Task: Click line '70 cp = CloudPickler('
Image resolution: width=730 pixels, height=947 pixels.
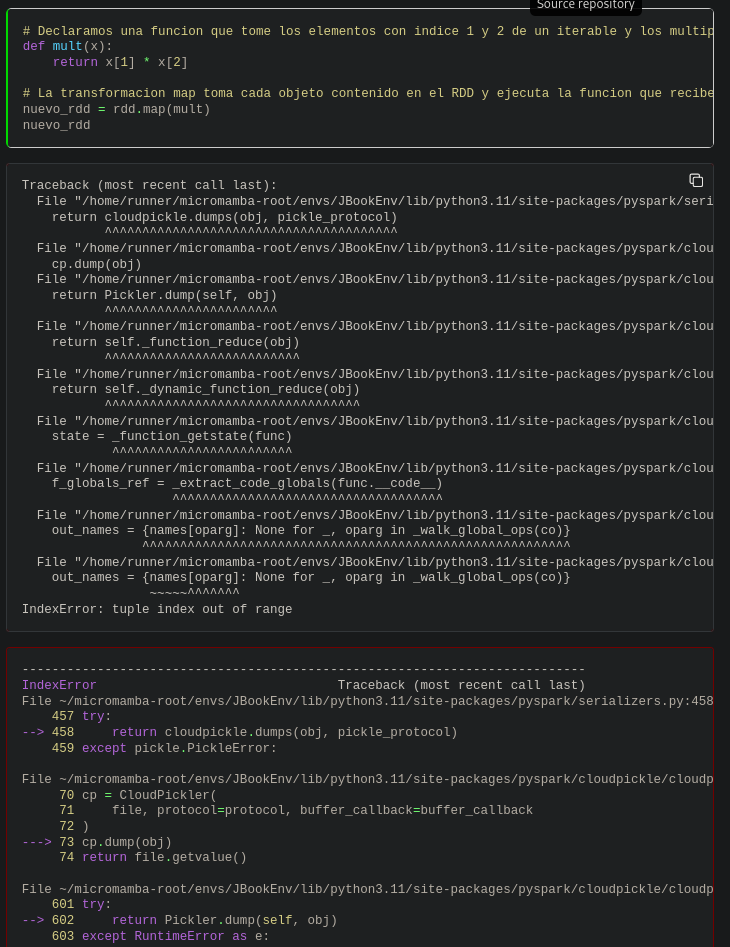Action: 138,795
